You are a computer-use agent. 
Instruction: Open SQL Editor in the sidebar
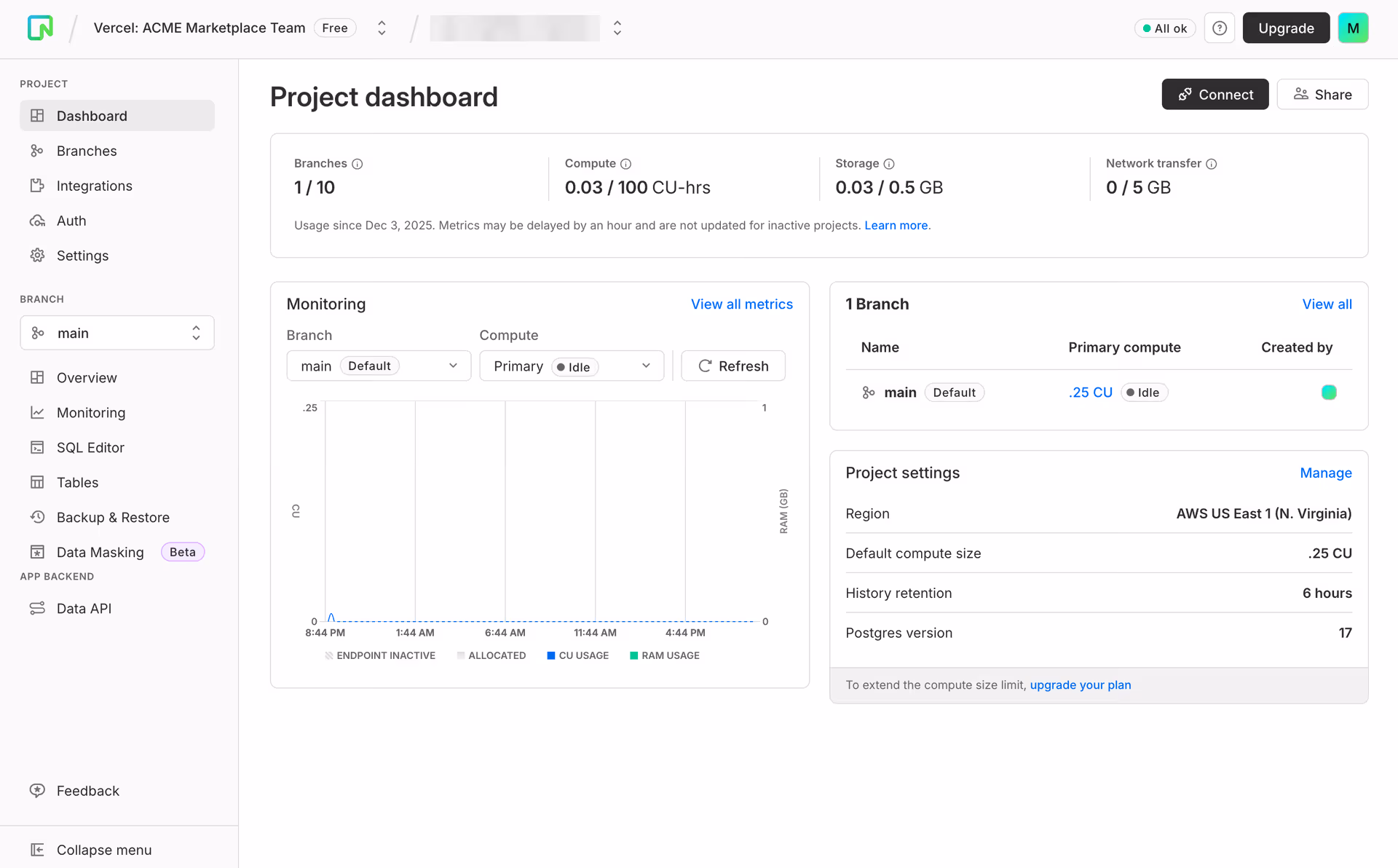point(90,448)
